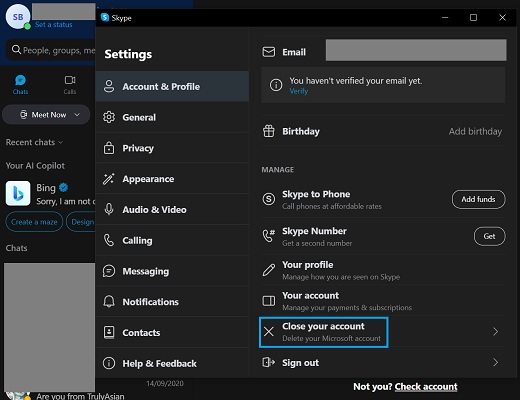Viewport: 520px width, 400px height.
Task: Open Messaging settings
Action: point(172,271)
